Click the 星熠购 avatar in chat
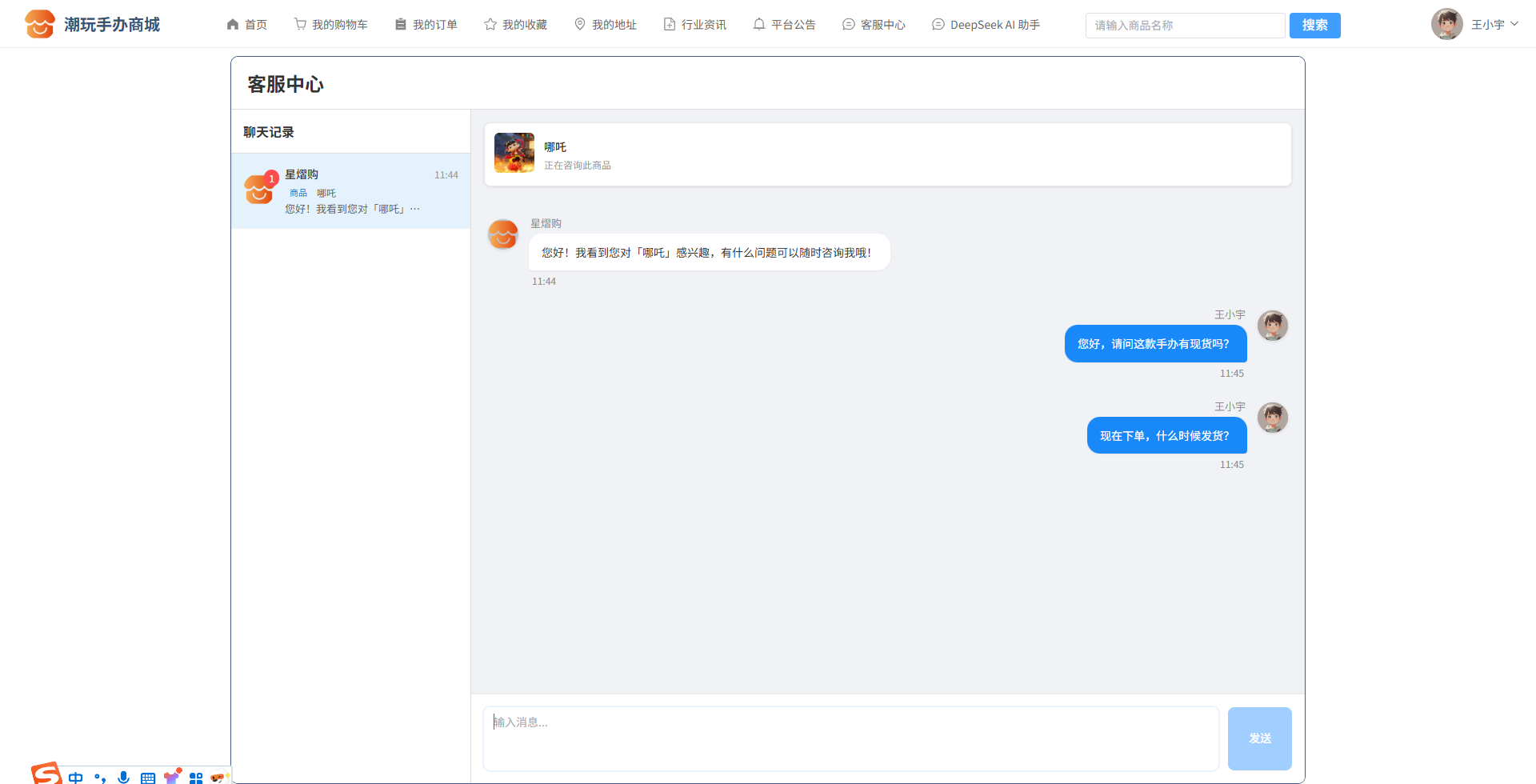The width and height of the screenshot is (1536, 784). click(x=503, y=234)
